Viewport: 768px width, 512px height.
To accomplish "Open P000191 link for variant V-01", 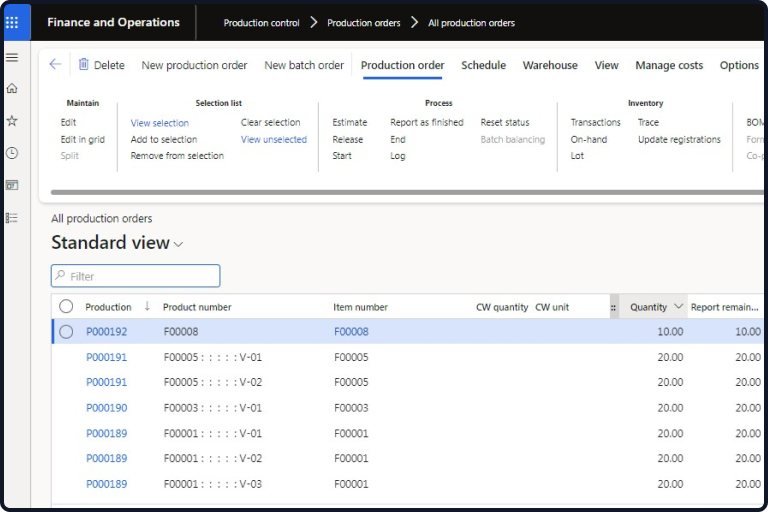I will click(x=107, y=357).
